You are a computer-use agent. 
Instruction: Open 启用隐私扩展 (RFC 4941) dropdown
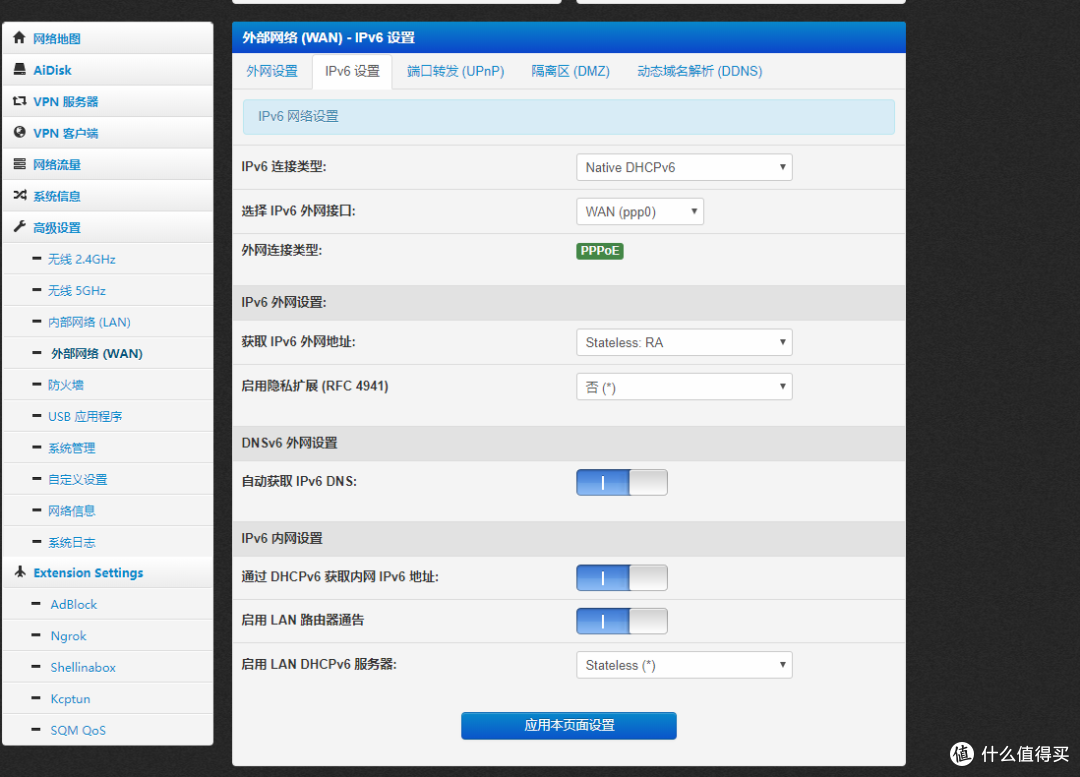pos(684,386)
